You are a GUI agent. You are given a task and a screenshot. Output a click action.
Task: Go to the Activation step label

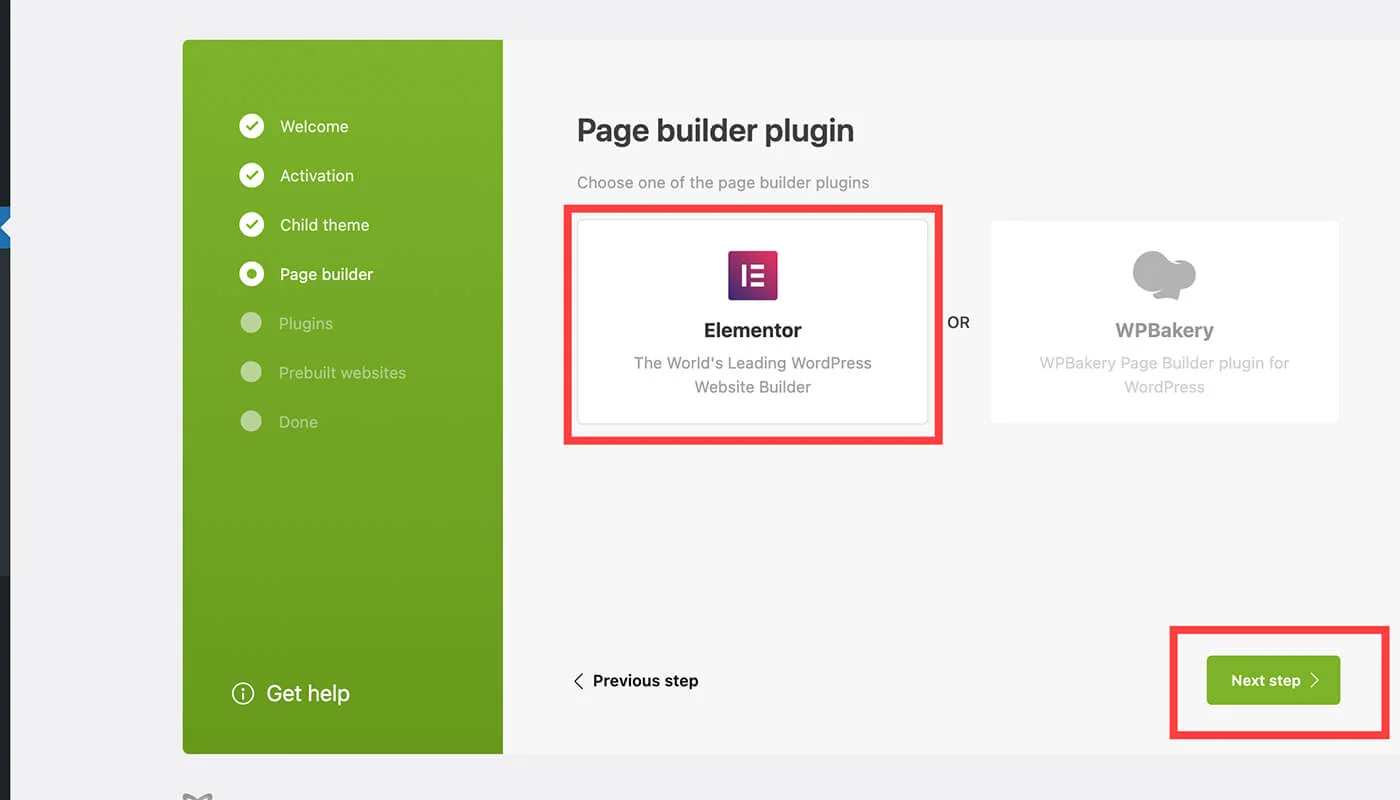coord(317,176)
